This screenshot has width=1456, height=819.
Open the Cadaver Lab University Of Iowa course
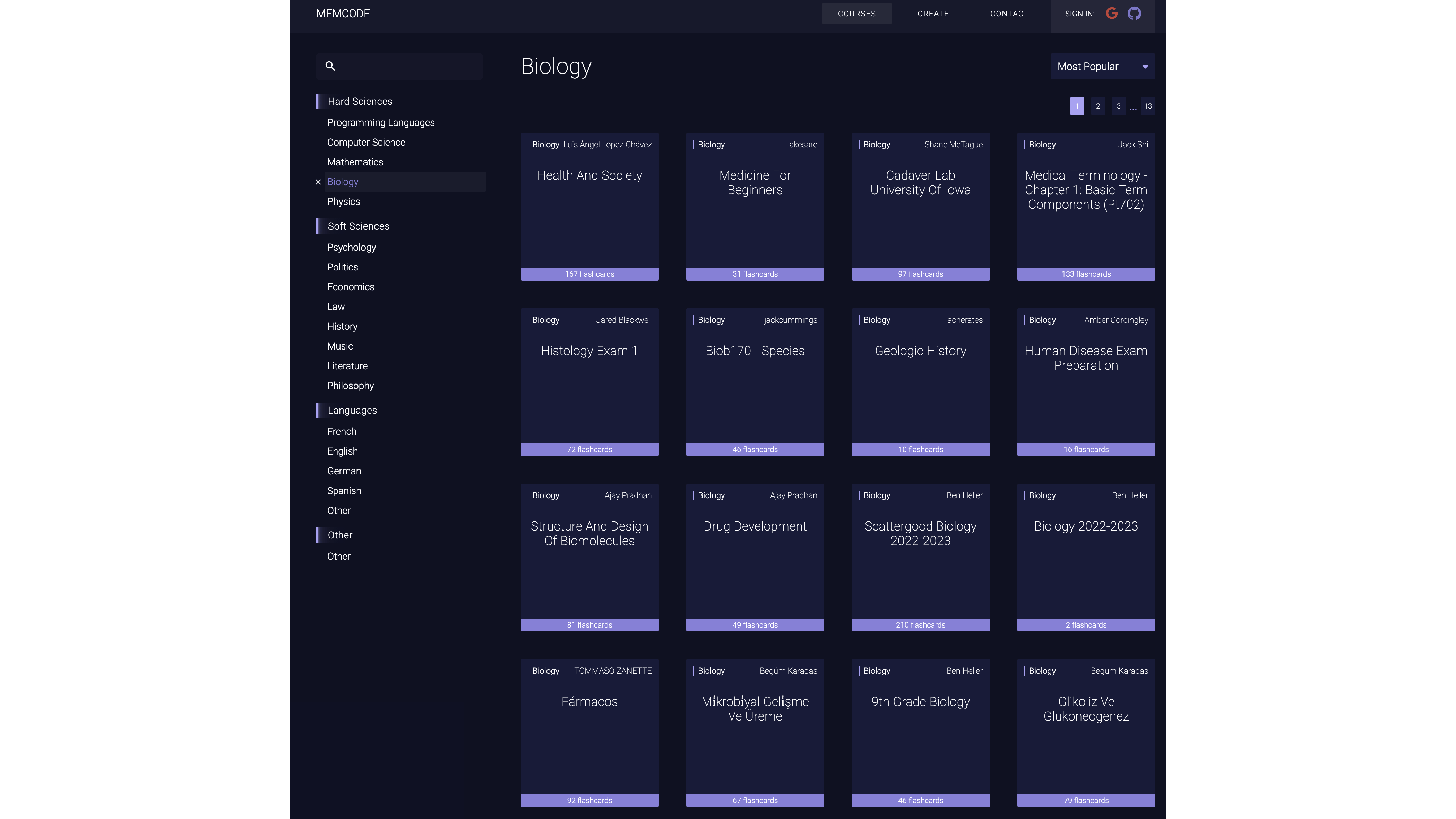pos(920,206)
